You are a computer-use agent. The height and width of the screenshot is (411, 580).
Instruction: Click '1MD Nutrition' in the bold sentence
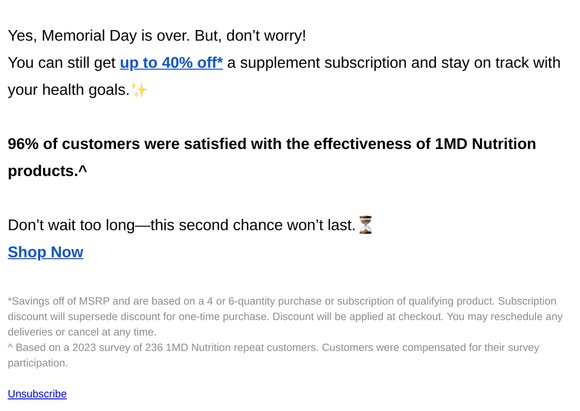pyautogui.click(x=485, y=144)
